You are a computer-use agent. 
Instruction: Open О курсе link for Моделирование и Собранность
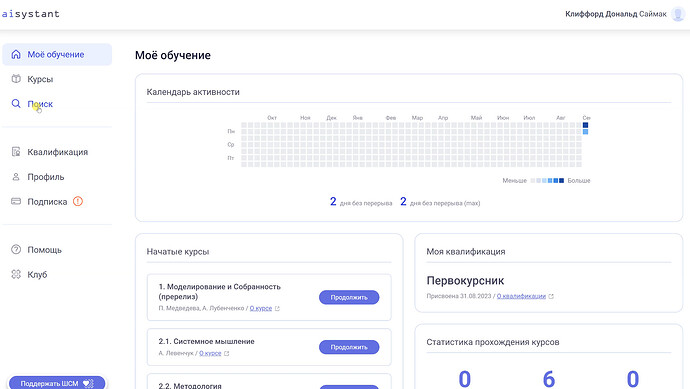(261, 308)
